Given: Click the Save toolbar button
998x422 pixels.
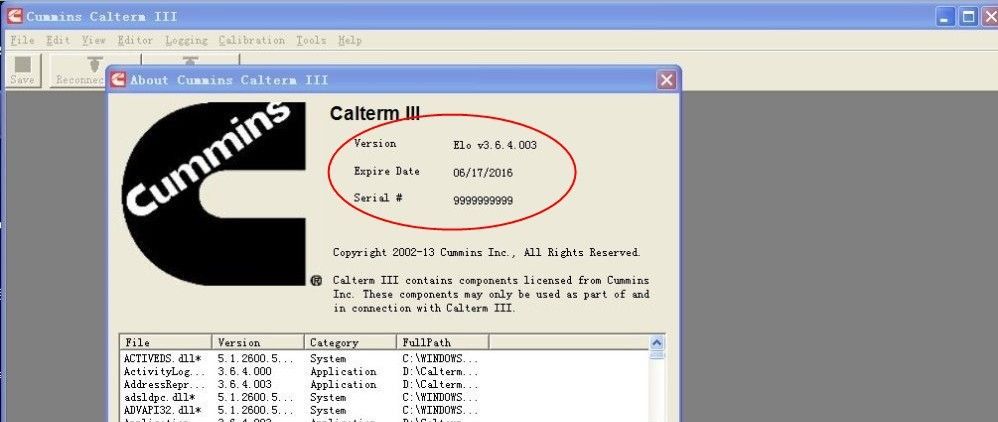Looking at the screenshot, I should click(x=22, y=71).
